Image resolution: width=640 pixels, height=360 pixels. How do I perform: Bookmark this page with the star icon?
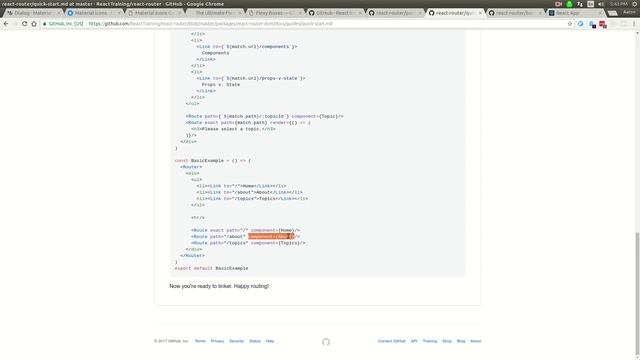[570, 24]
